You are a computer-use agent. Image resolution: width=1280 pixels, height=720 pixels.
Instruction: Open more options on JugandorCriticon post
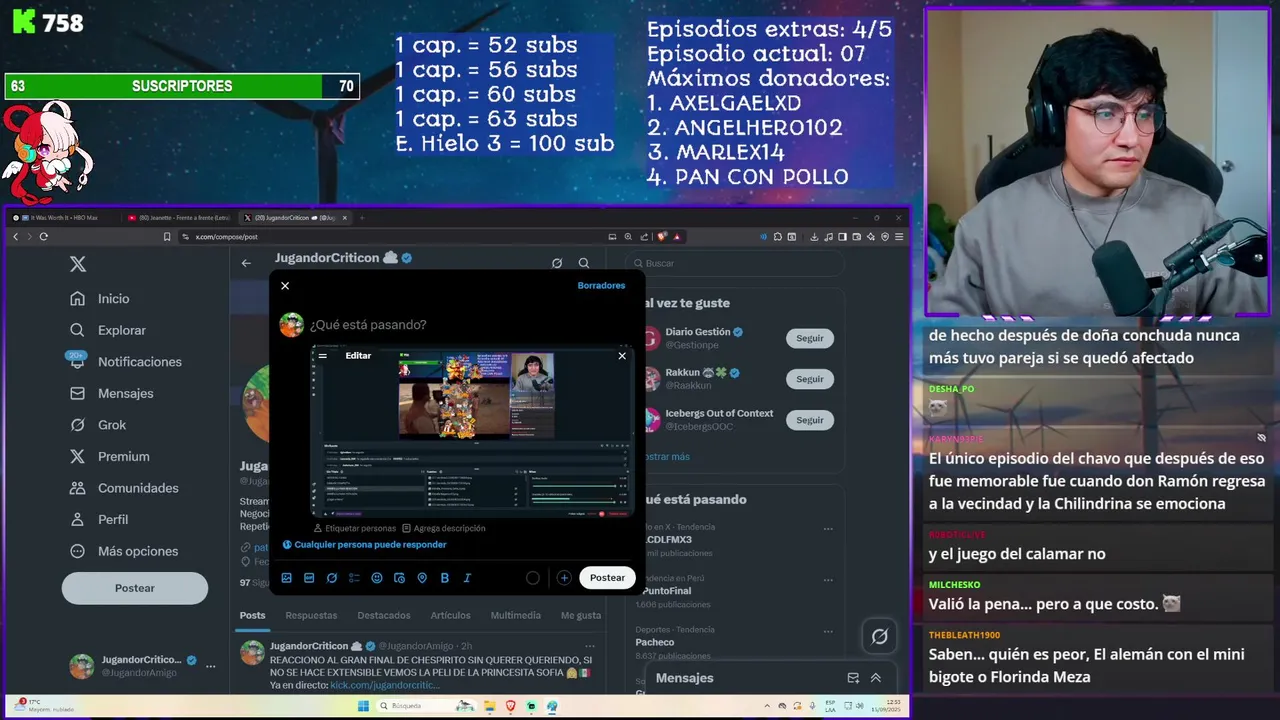click(589, 647)
